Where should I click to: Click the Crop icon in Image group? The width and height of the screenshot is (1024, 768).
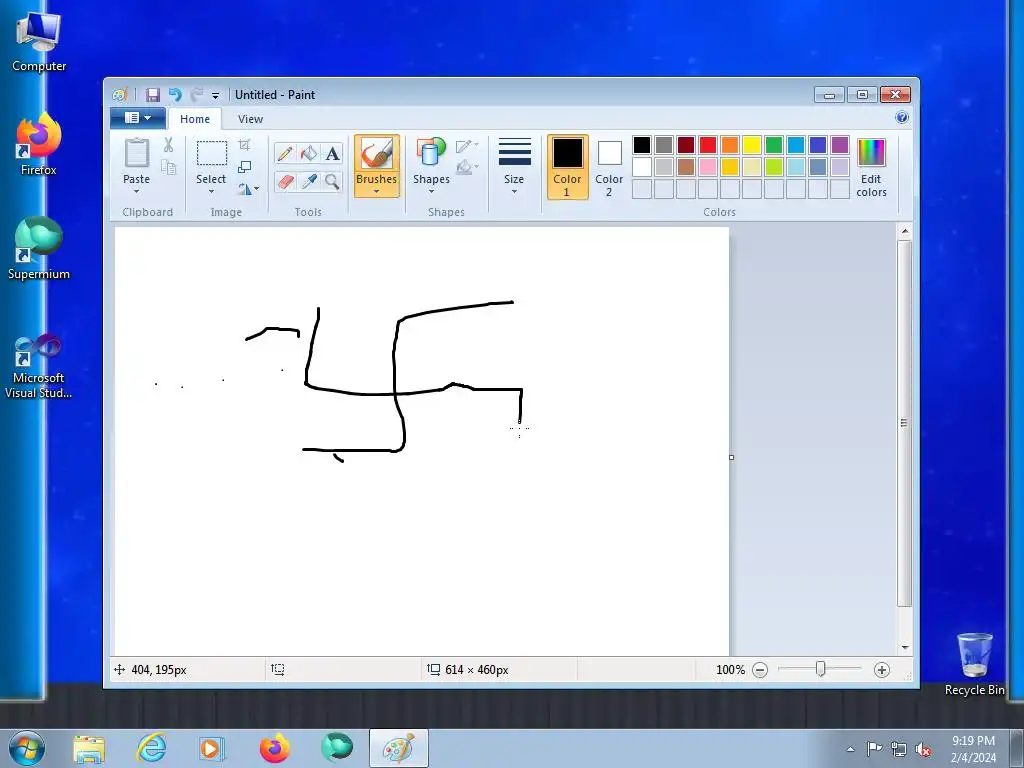(244, 144)
